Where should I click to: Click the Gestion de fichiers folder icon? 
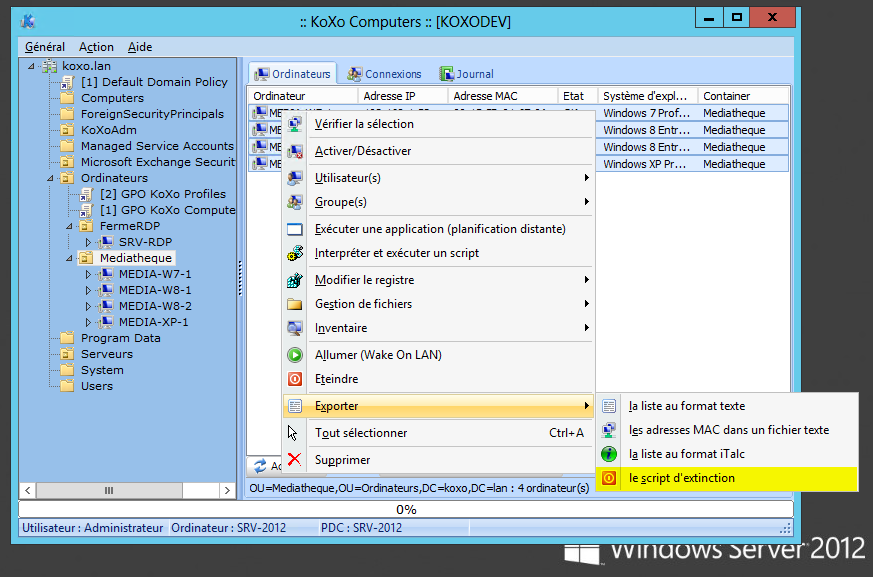[x=295, y=304]
